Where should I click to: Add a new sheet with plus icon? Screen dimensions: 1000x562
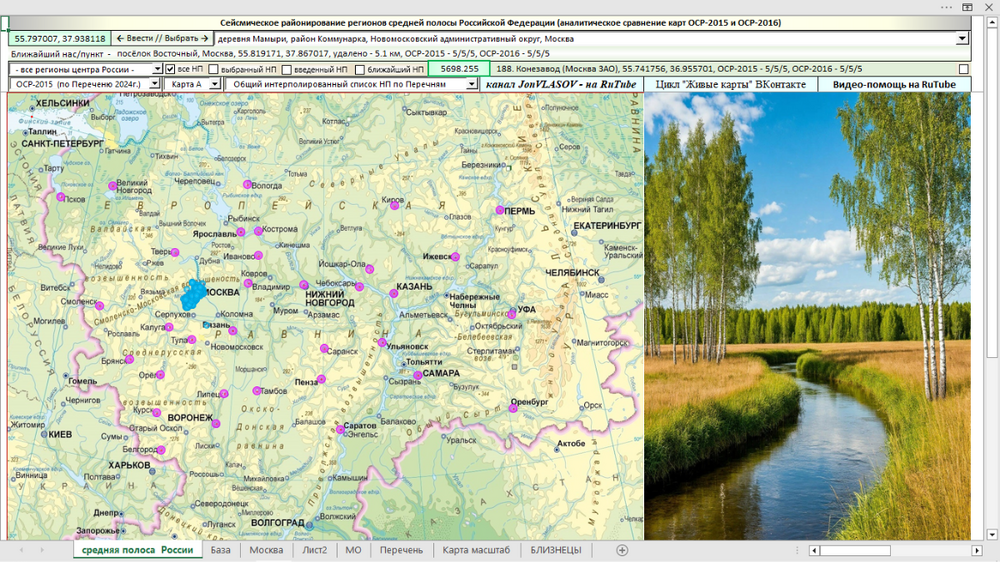click(x=622, y=550)
